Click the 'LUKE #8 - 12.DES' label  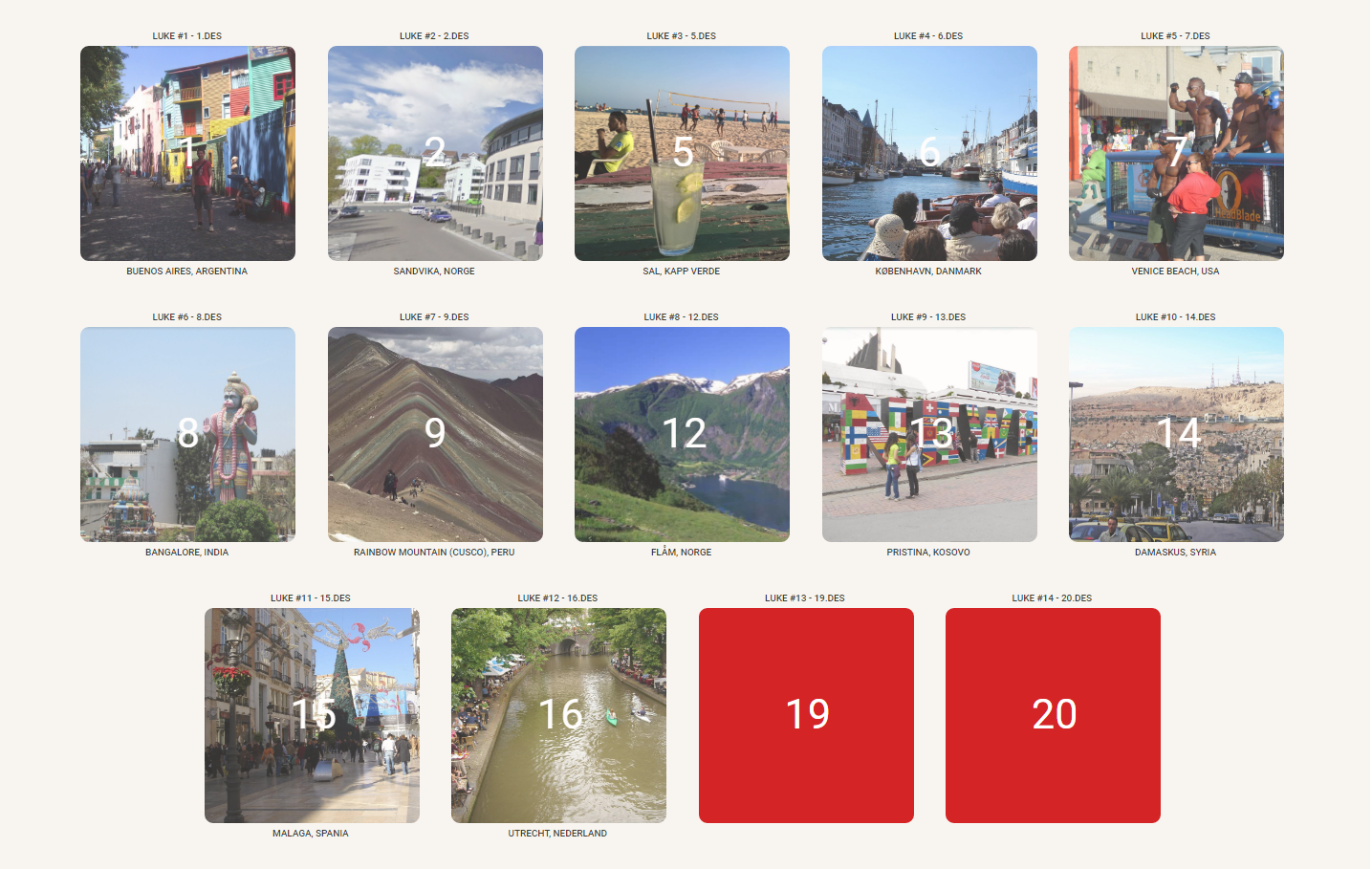pyautogui.click(x=681, y=317)
